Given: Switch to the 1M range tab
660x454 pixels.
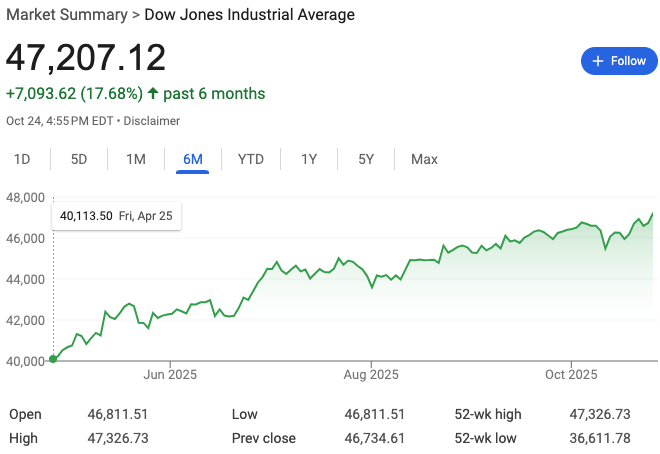Looking at the screenshot, I should tap(136, 159).
